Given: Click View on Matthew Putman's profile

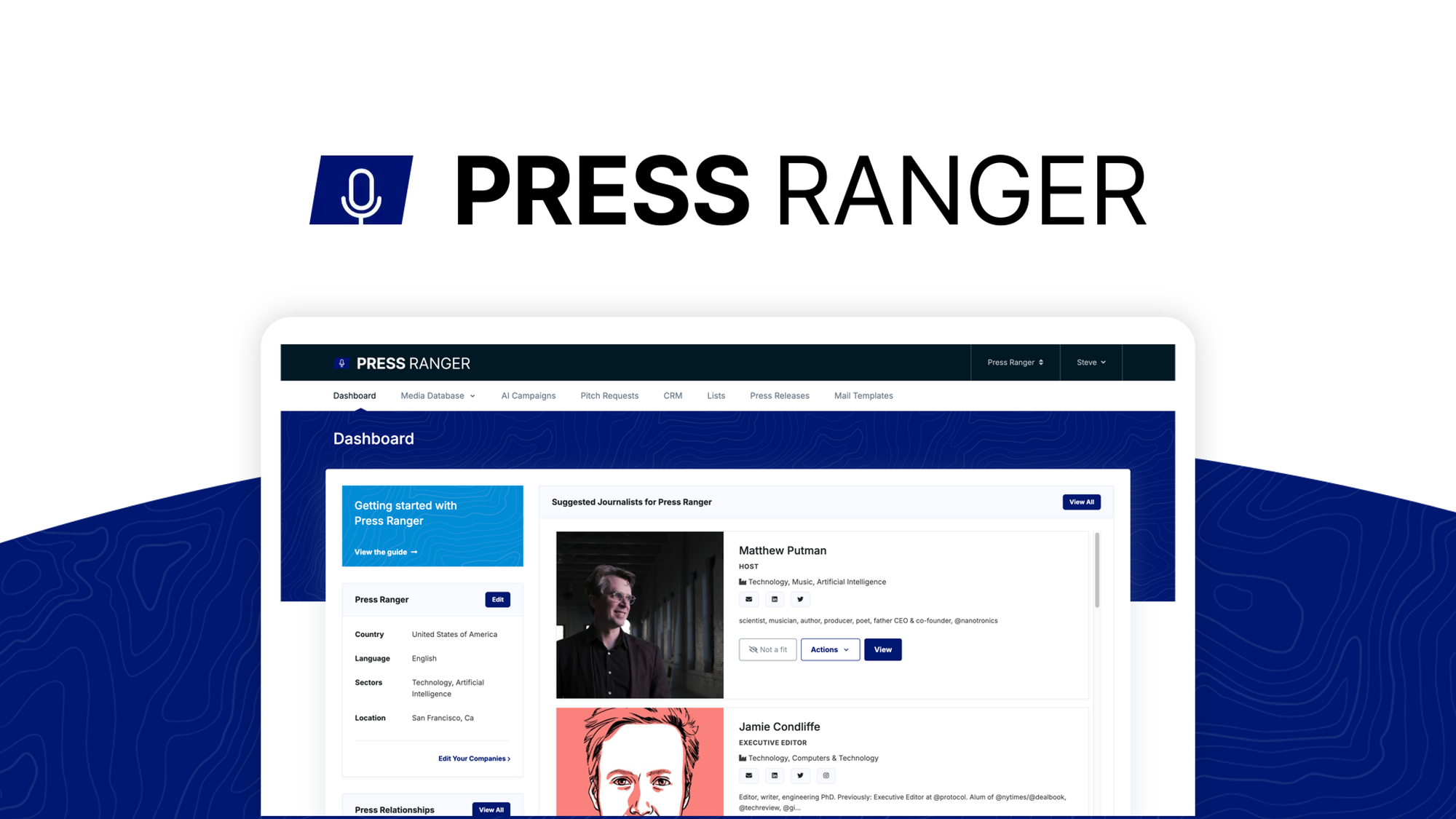Looking at the screenshot, I should click(x=882, y=649).
